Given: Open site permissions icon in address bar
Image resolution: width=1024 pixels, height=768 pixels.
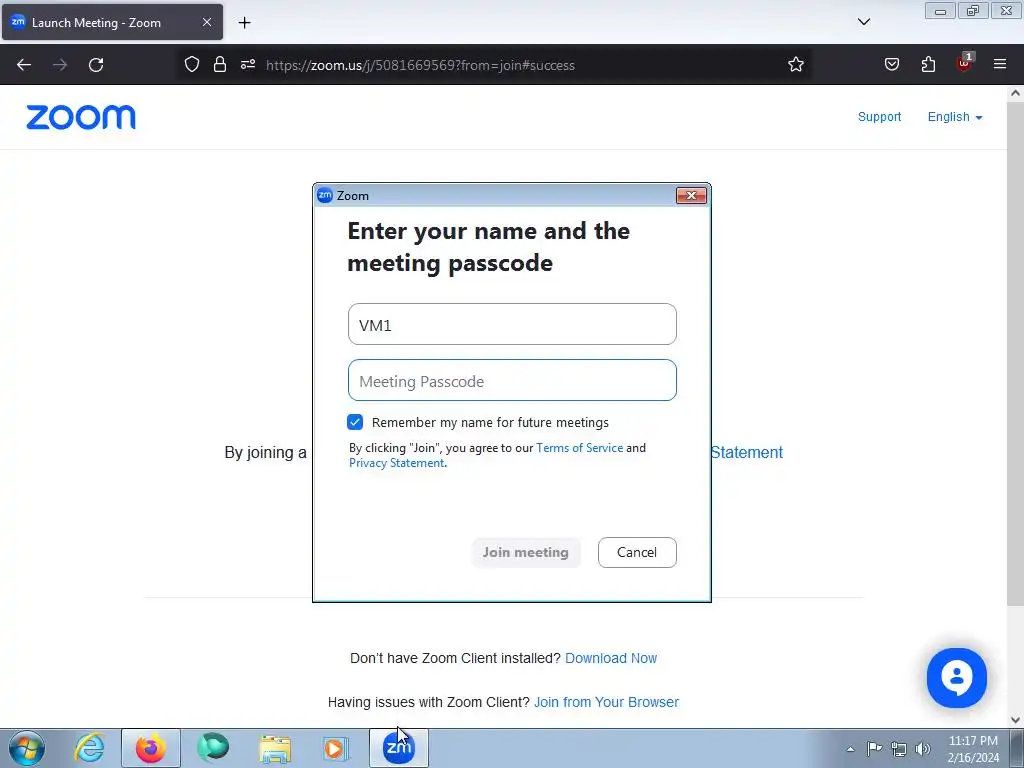Looking at the screenshot, I should (248, 65).
